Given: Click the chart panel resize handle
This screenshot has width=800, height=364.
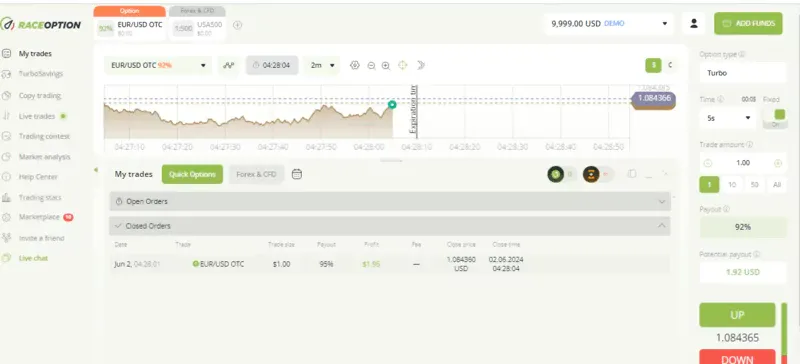Looking at the screenshot, I should pyautogui.click(x=392, y=160).
